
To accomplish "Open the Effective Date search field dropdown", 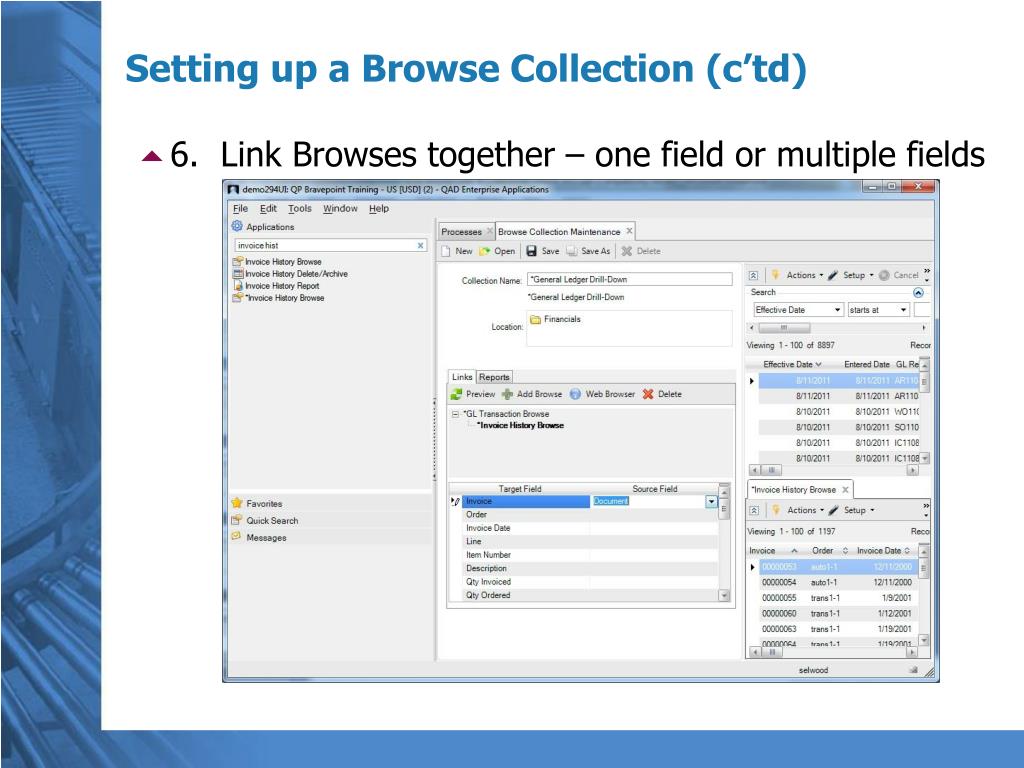I will coord(837,310).
